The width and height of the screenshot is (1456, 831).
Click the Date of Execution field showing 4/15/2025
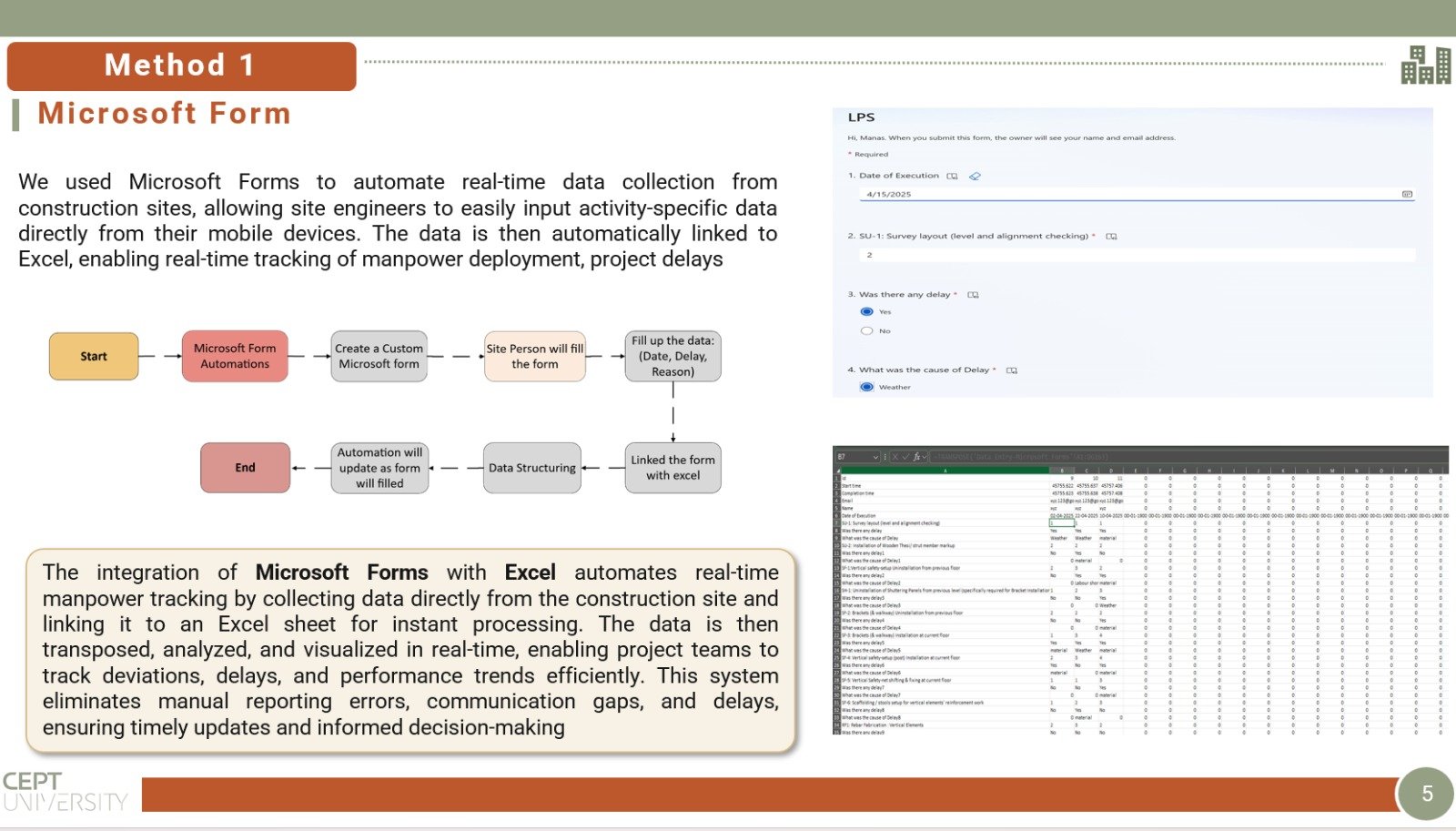[x=1137, y=194]
